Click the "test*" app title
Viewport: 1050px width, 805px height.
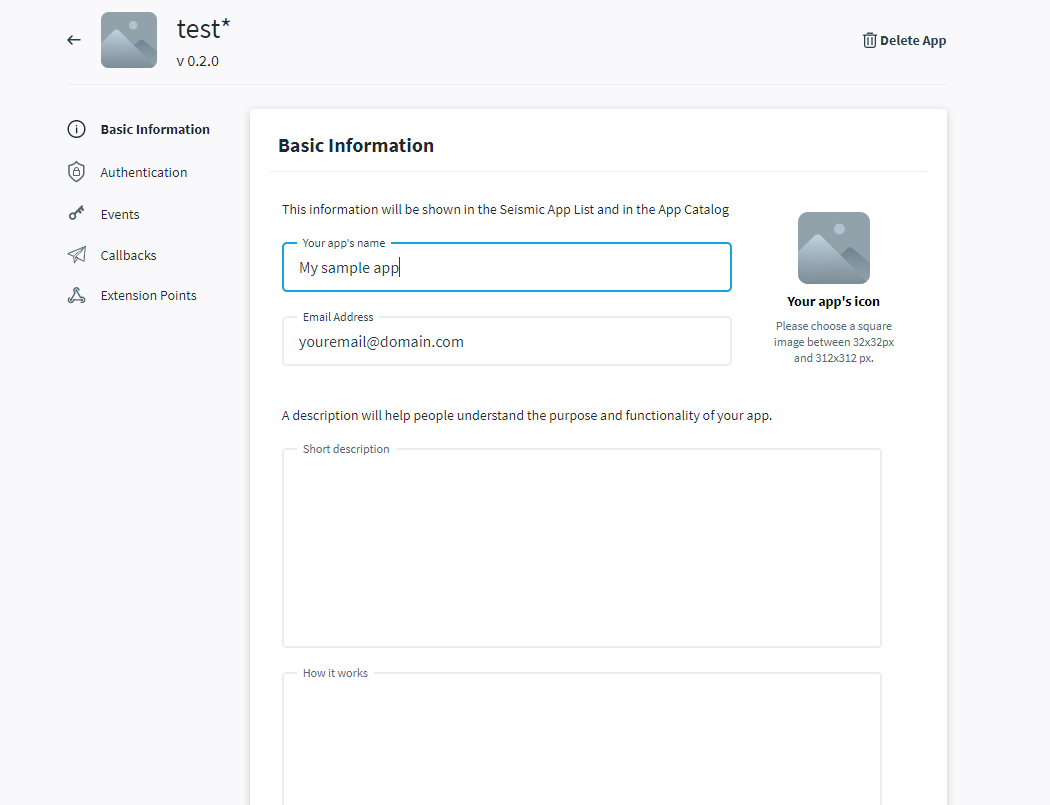[x=204, y=29]
